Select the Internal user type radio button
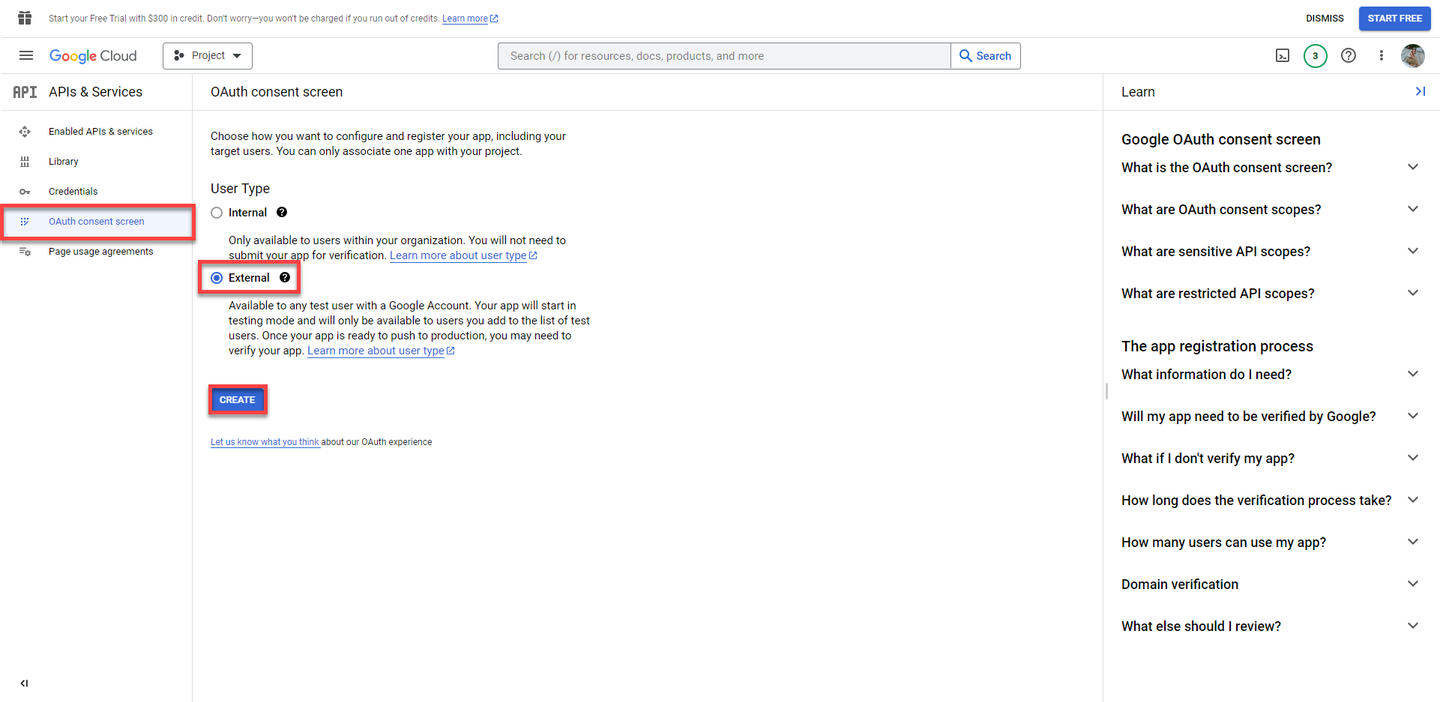The height and width of the screenshot is (702, 1440). click(x=217, y=213)
